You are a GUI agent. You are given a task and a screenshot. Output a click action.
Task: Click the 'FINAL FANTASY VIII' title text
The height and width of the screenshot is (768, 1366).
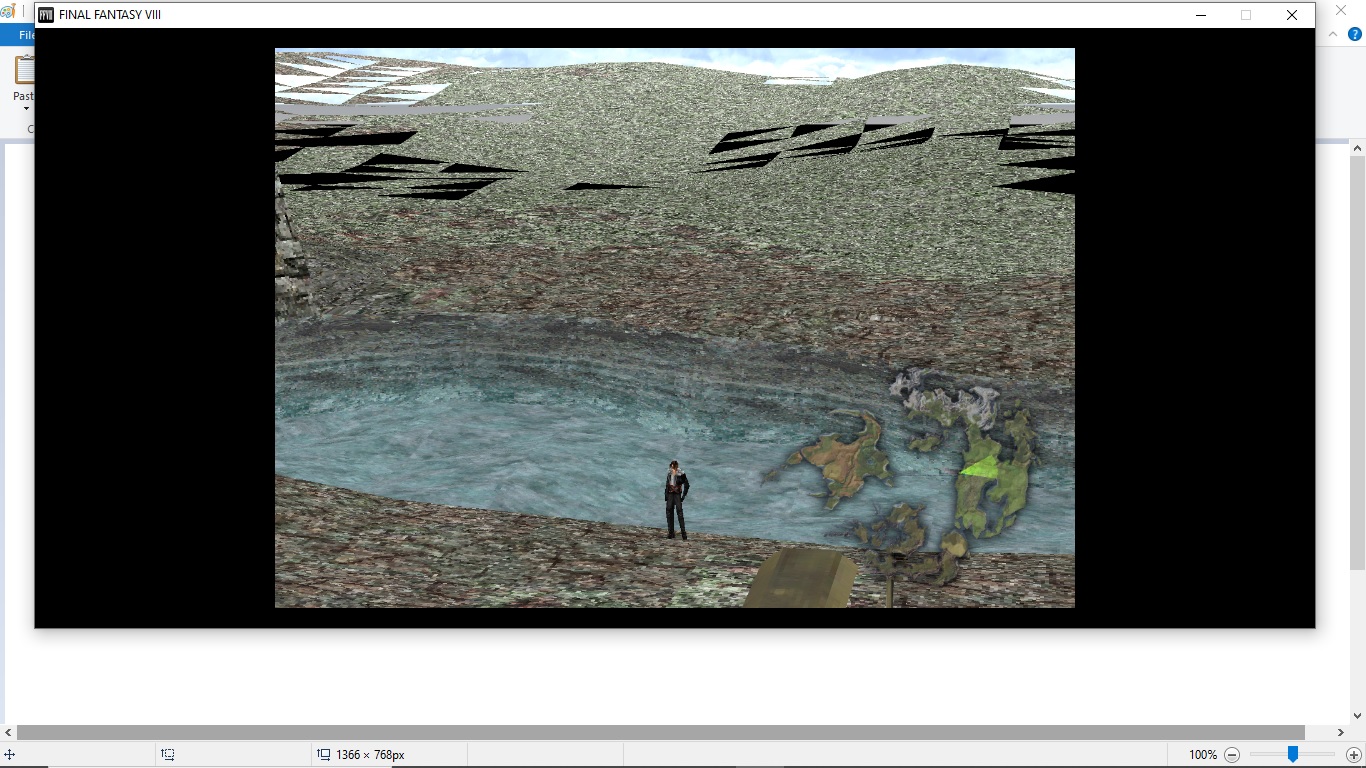coord(110,15)
